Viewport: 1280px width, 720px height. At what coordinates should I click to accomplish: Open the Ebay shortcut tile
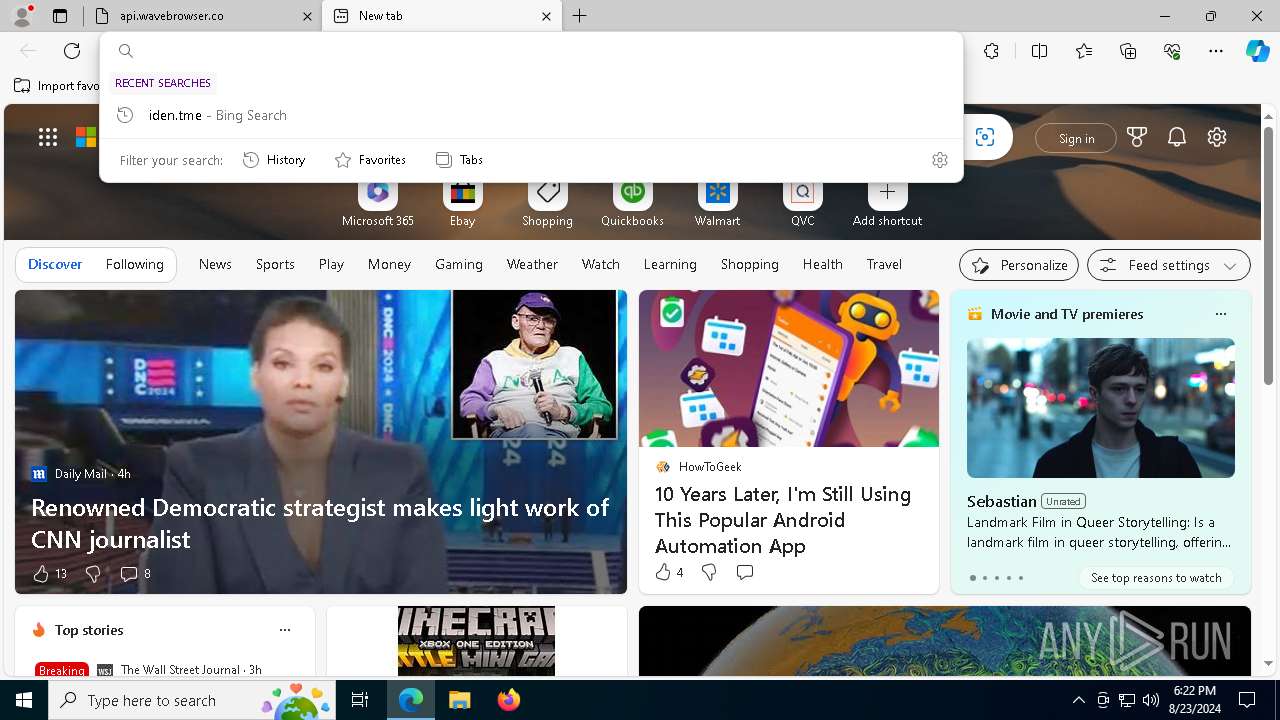tap(462, 204)
